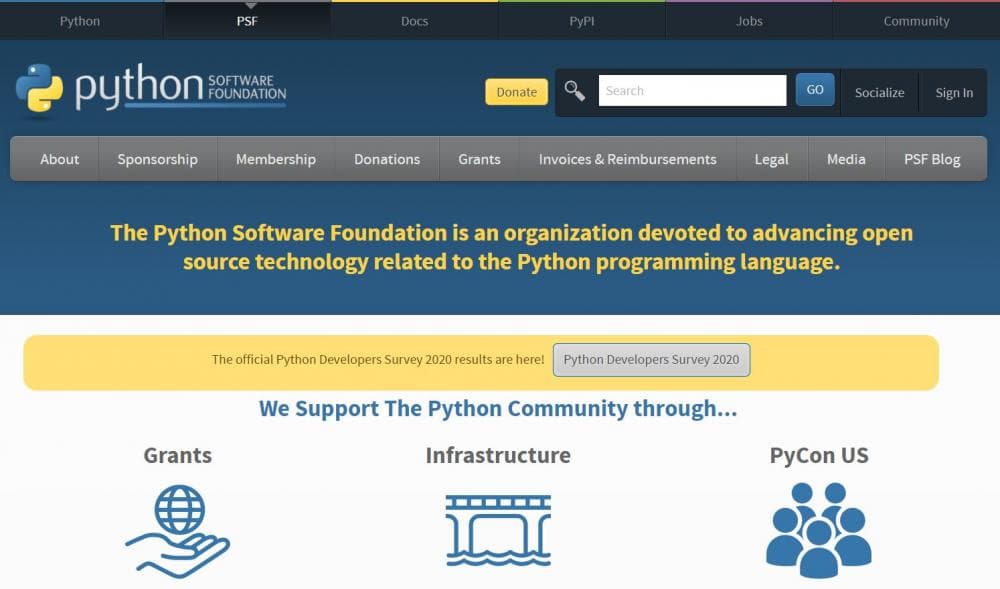1000x589 pixels.
Task: Click the Grants globe-in-hand icon
Action: (x=178, y=530)
